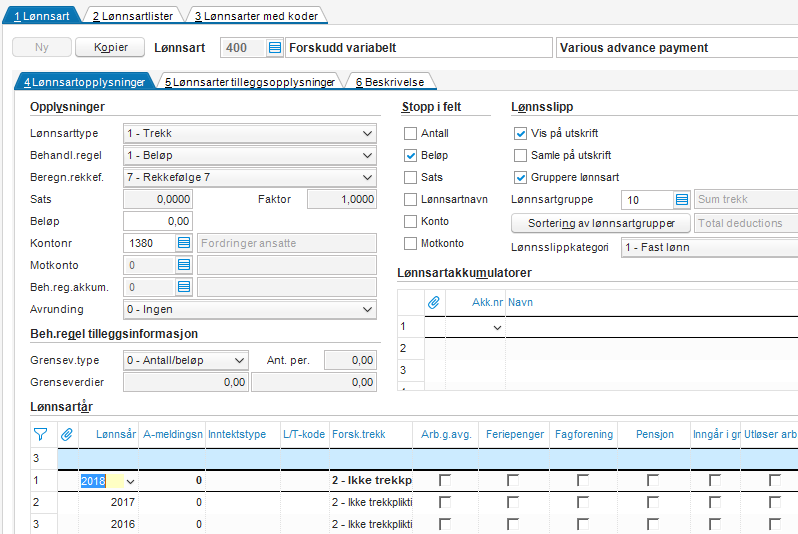The width and height of the screenshot is (798, 534).
Task: Open Lønnsarter med koder tab
Action: 256,16
